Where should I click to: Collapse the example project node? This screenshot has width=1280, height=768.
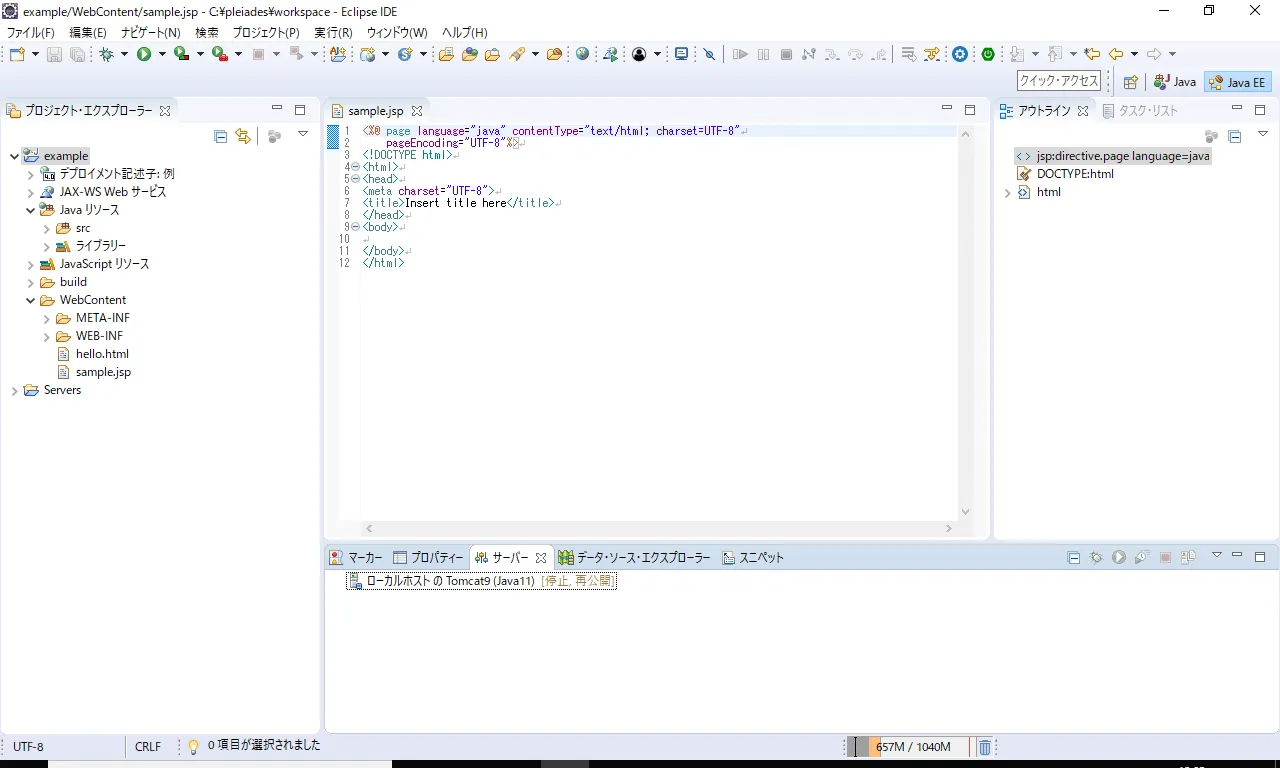coord(14,156)
